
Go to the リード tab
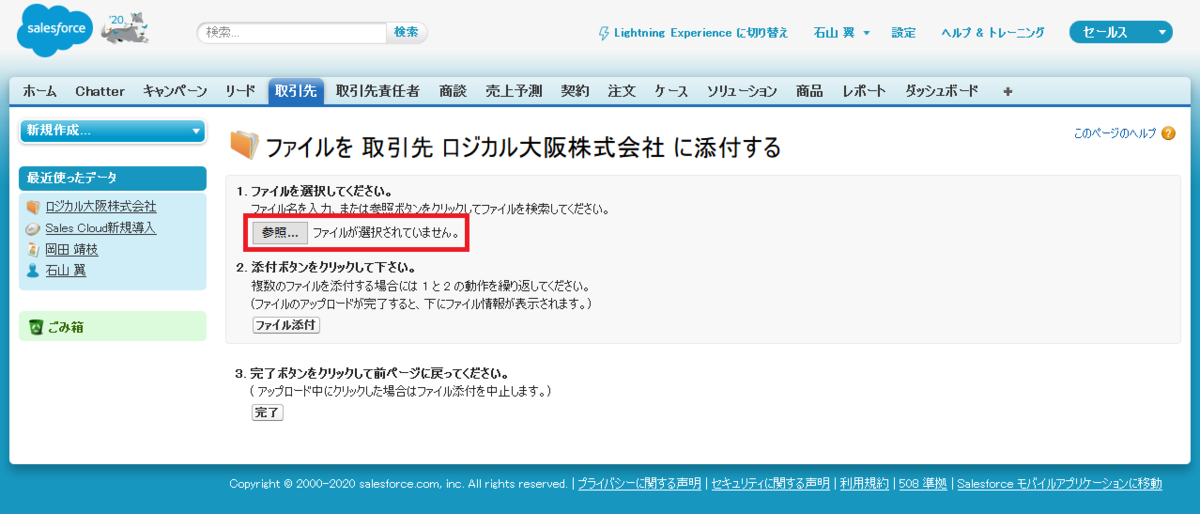click(x=240, y=91)
